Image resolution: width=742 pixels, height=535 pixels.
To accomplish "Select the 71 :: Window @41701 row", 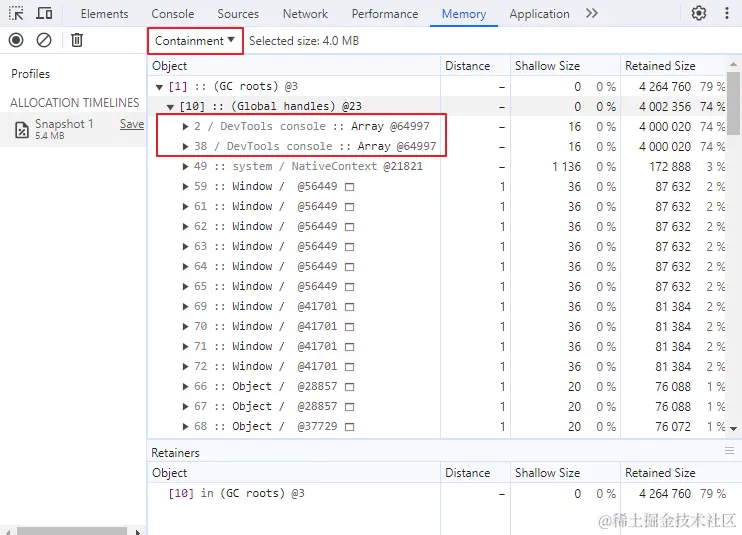I will click(436, 347).
